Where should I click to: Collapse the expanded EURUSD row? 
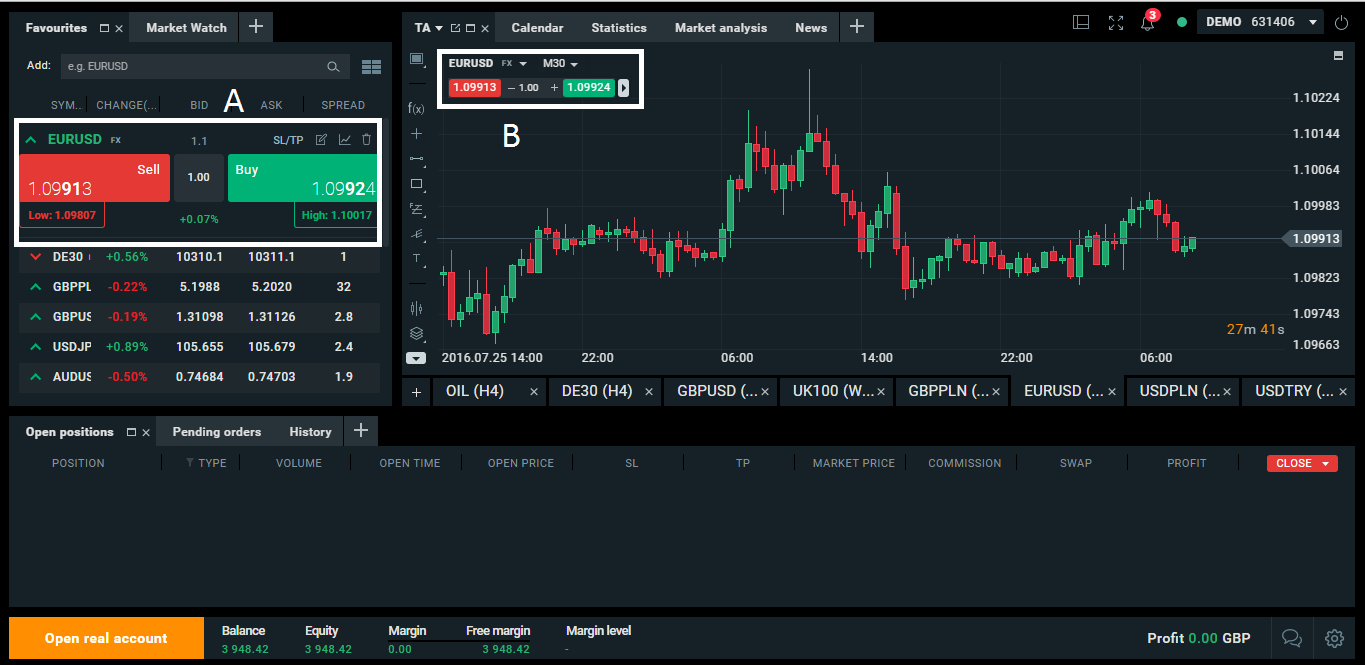[x=31, y=140]
